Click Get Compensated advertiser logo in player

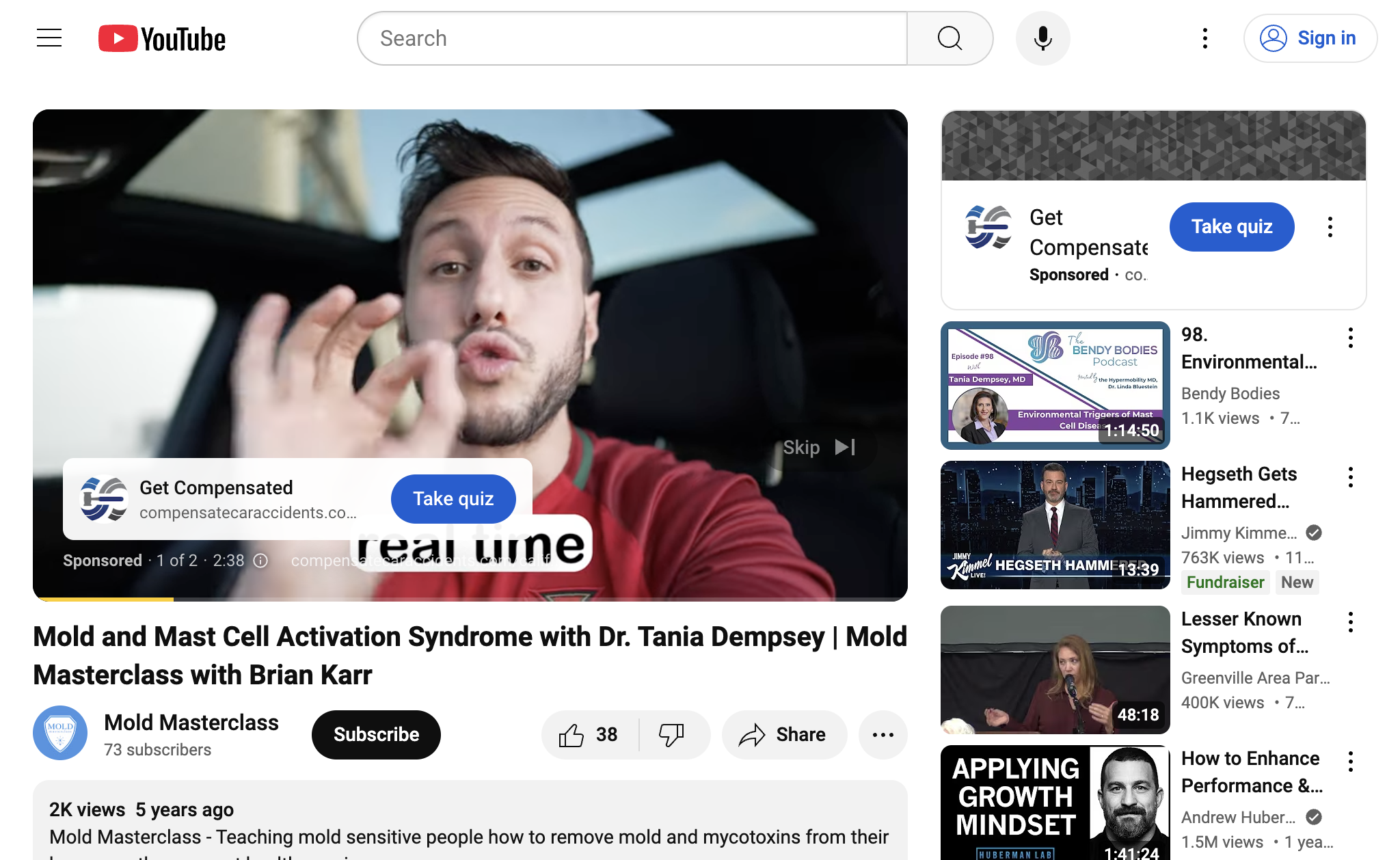coord(104,499)
